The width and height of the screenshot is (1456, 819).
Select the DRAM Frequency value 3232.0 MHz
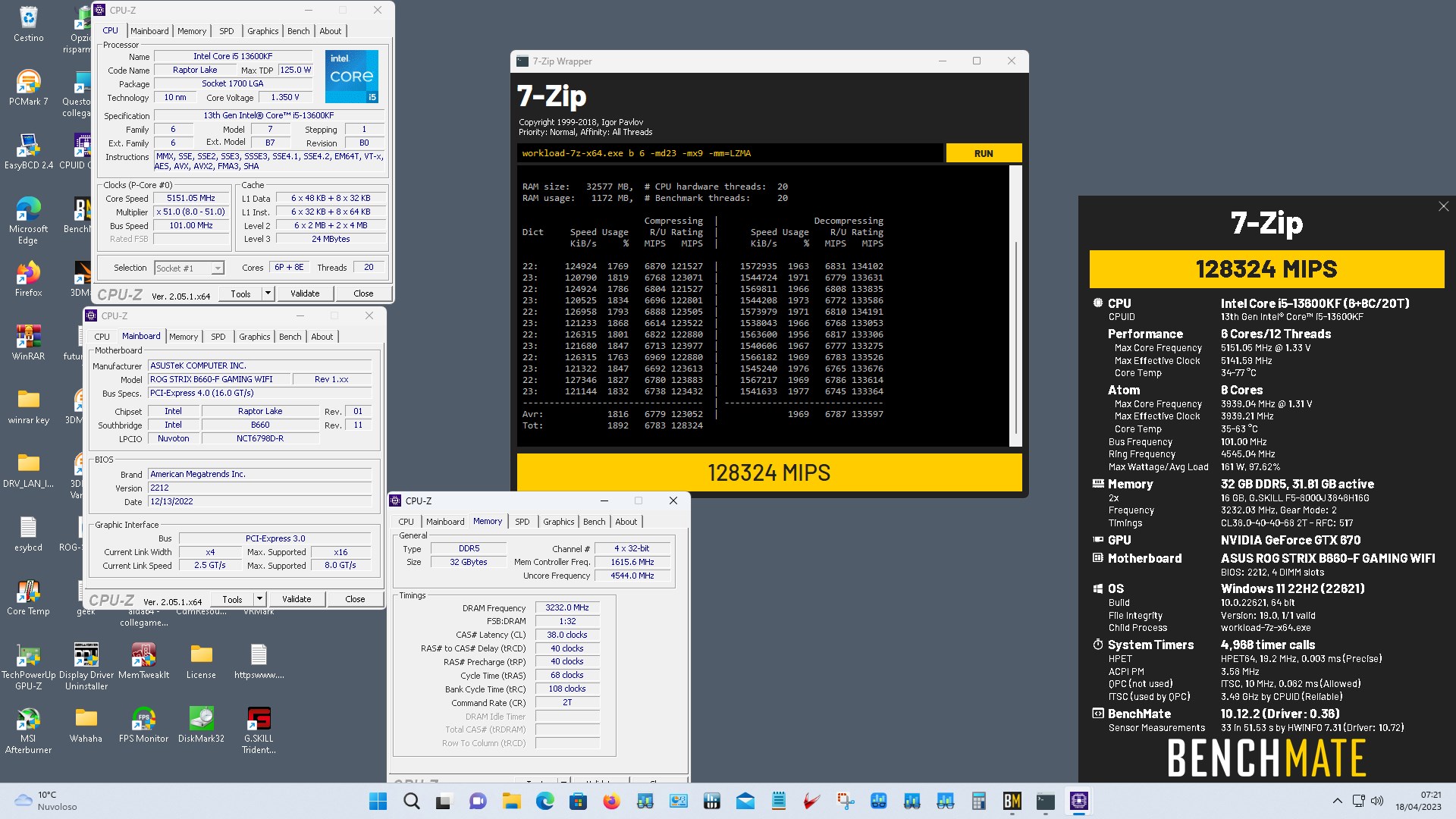click(x=567, y=607)
